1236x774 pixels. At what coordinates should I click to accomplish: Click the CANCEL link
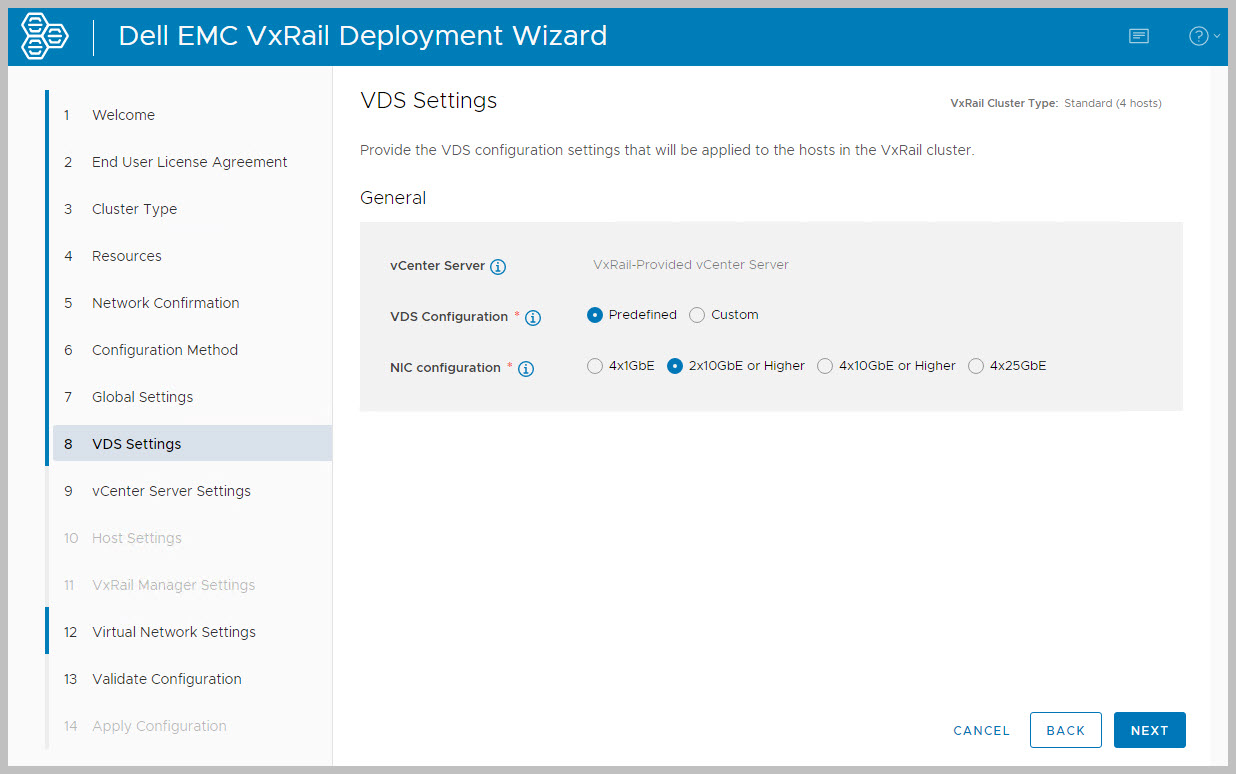(x=981, y=731)
